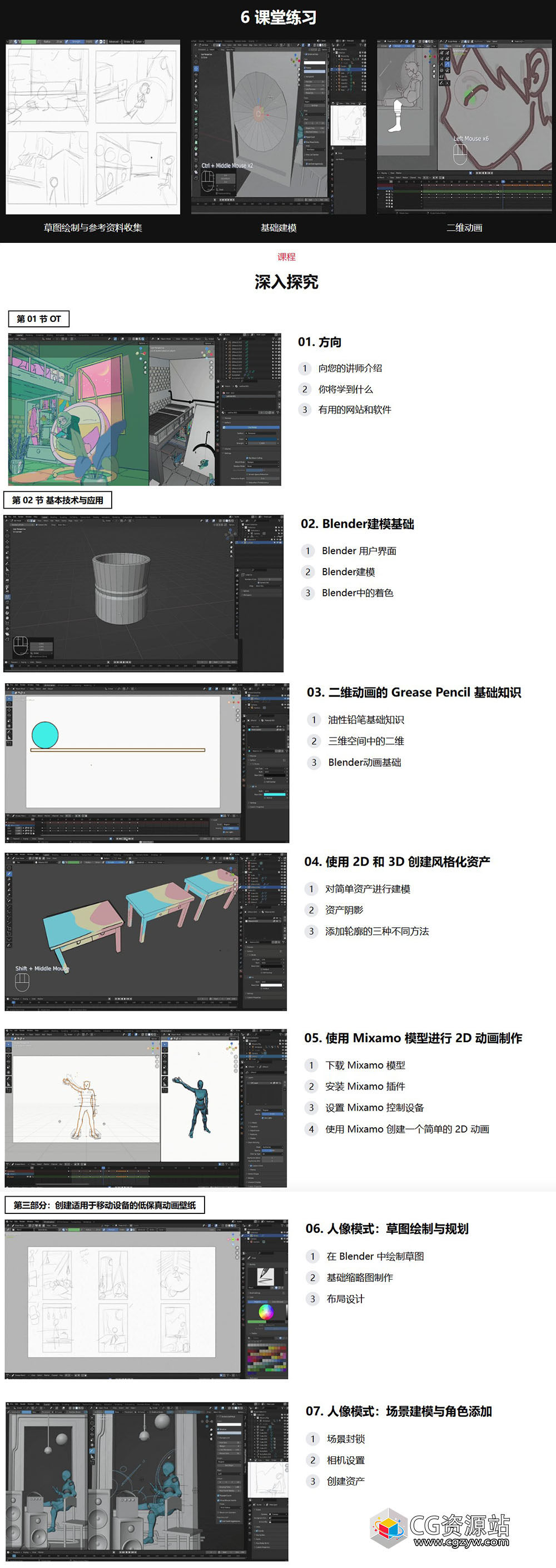Screen dimensions: 556x1568
Task: Open the seated character scene screenshot thumbnail
Action: tap(147, 1481)
